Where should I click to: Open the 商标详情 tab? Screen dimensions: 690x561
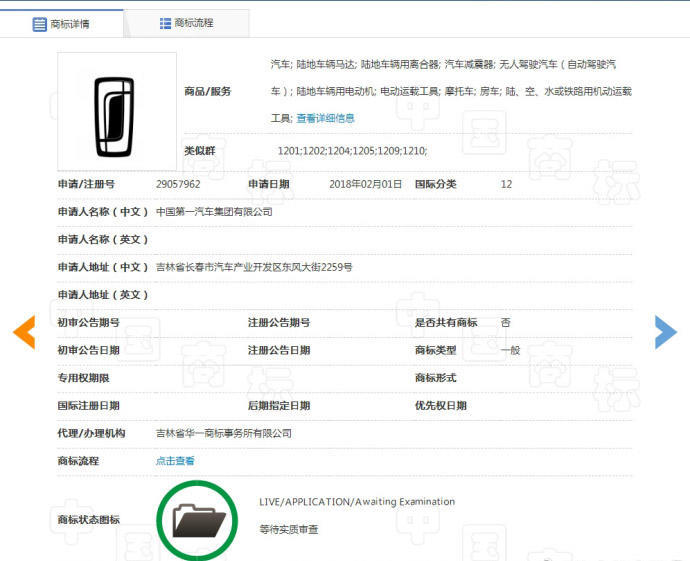pyautogui.click(x=62, y=24)
